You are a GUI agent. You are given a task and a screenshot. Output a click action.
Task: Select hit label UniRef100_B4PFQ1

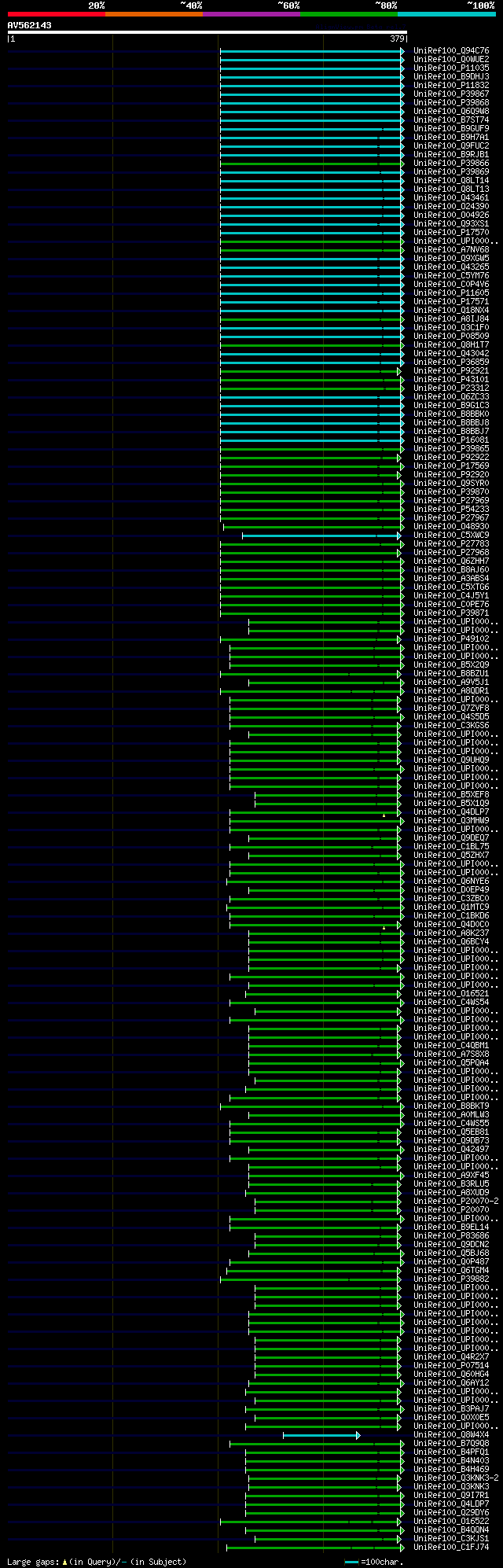[x=451, y=1452]
